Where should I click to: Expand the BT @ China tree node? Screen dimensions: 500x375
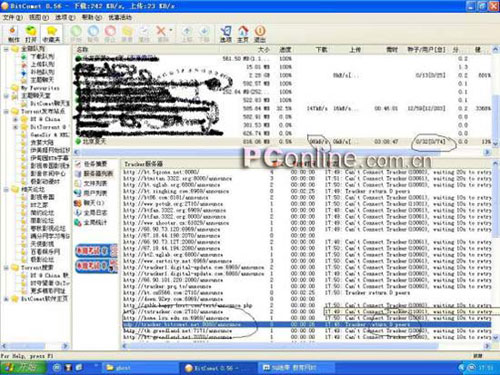15,119
